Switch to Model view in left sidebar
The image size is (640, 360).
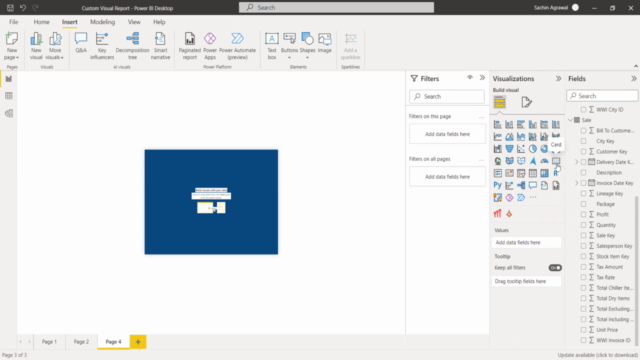click(x=9, y=113)
